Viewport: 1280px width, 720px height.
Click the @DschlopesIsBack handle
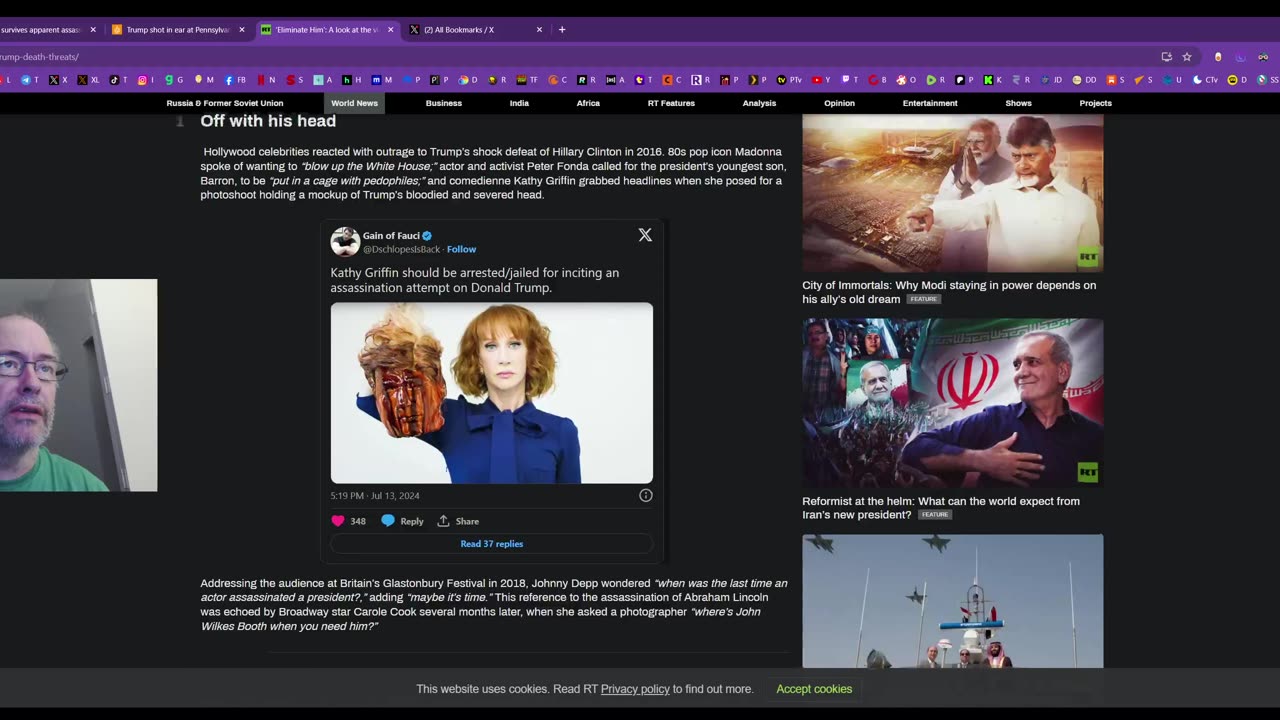(x=401, y=249)
